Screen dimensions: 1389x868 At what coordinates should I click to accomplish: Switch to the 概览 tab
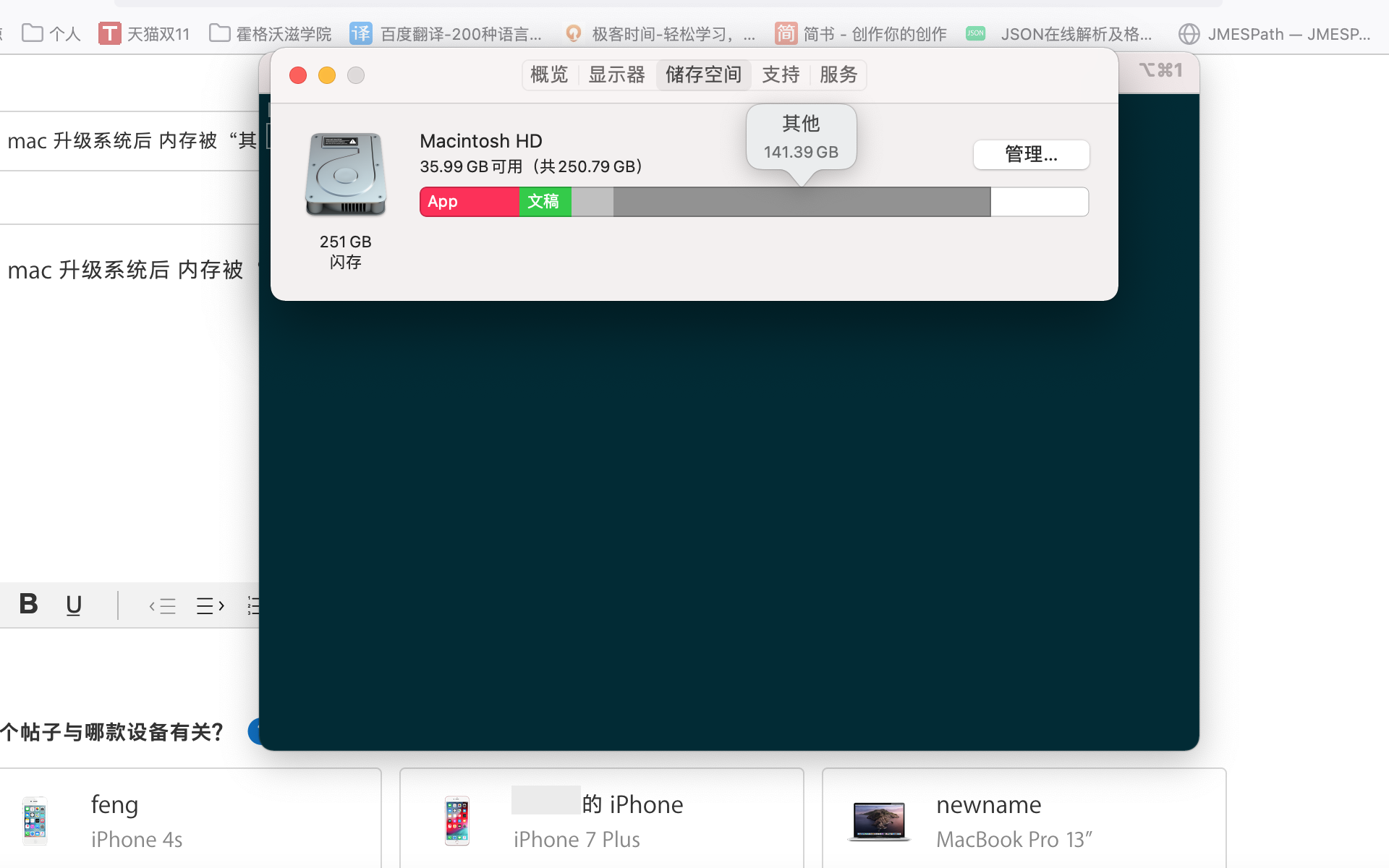click(x=550, y=75)
